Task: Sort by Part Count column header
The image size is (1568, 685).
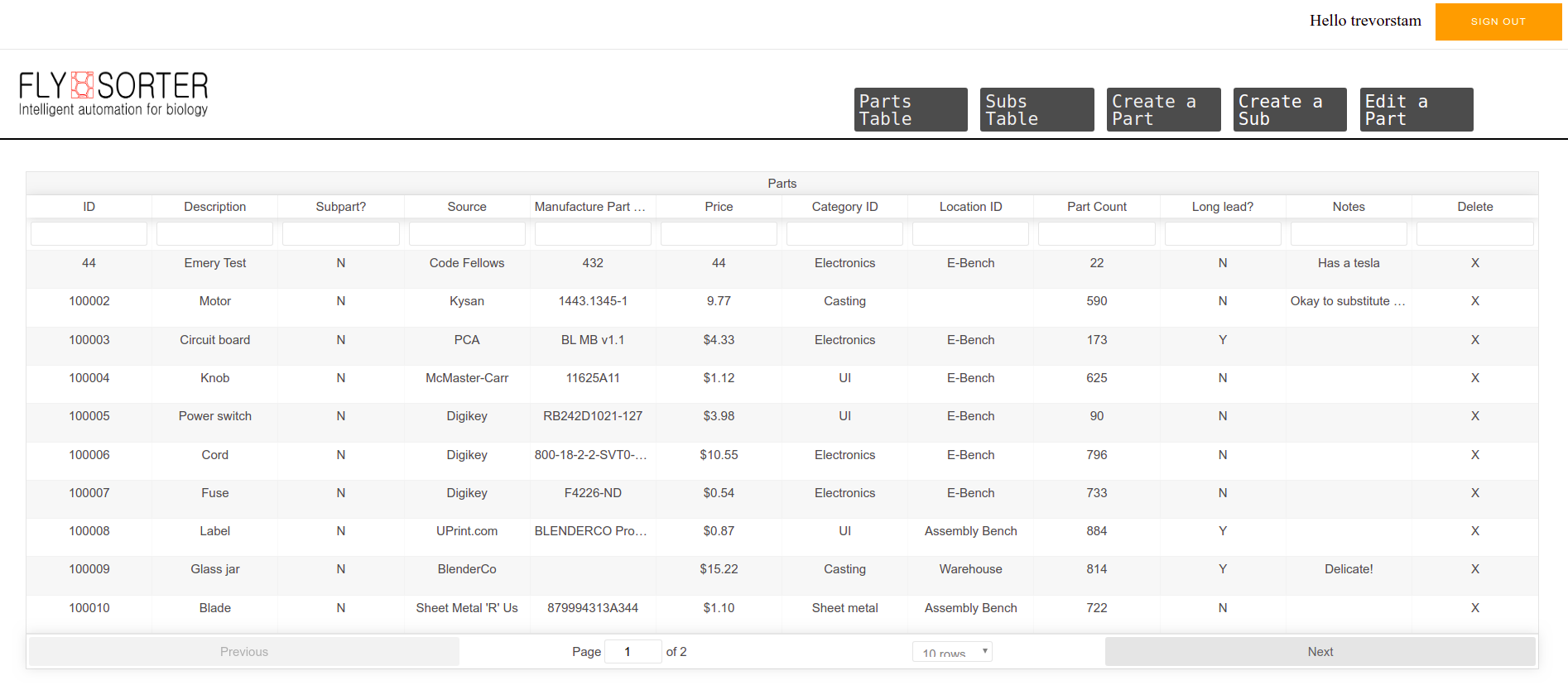Action: coord(1096,207)
